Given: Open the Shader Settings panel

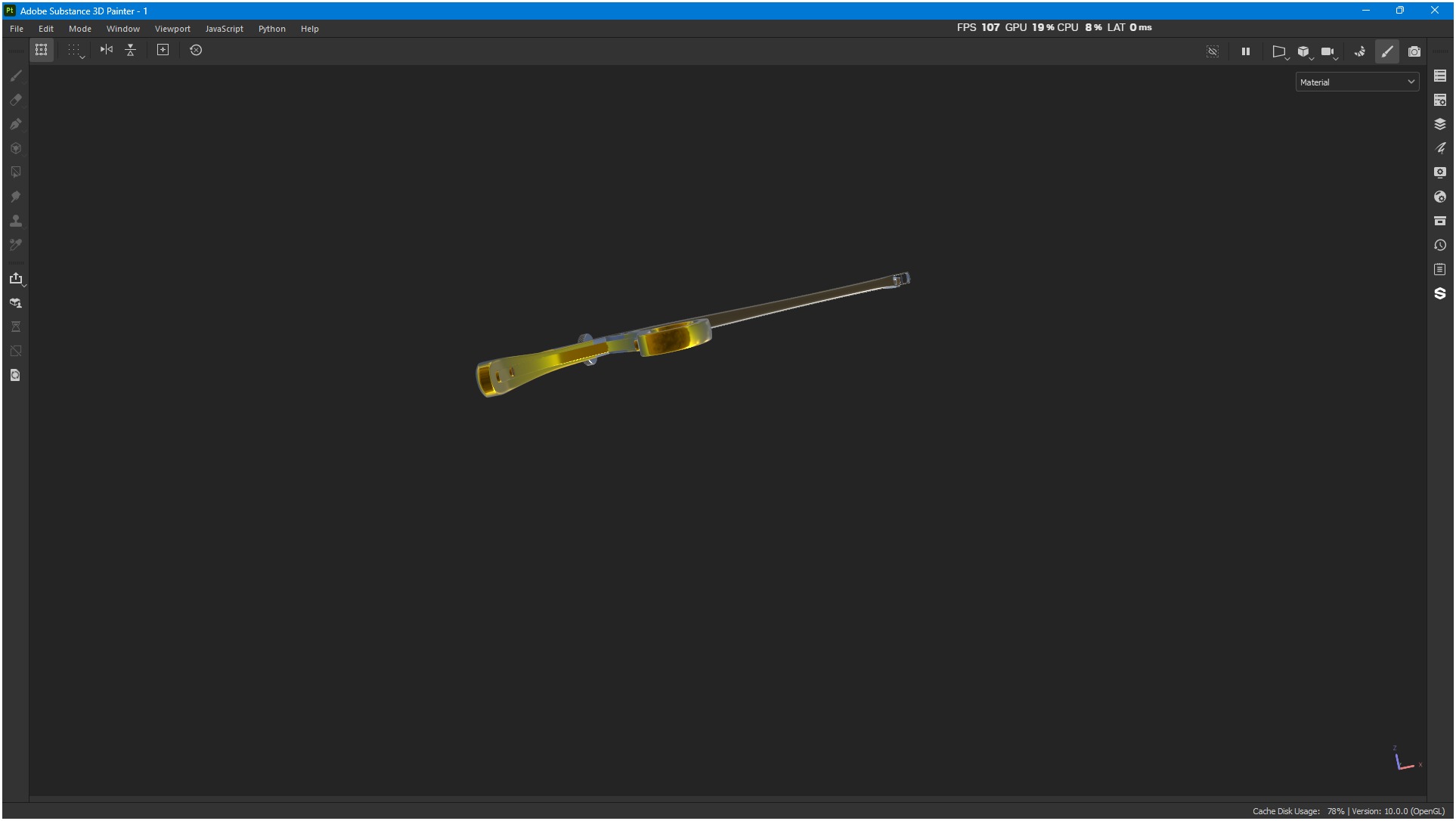Looking at the screenshot, I should 1440,197.
